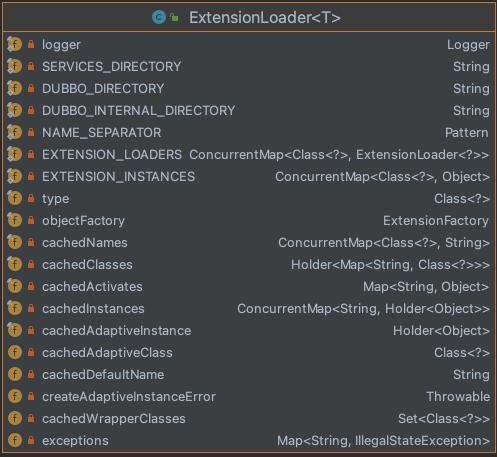Click the field icon for cachedInstances
Viewport: 497px width, 457px height.
click(x=14, y=308)
